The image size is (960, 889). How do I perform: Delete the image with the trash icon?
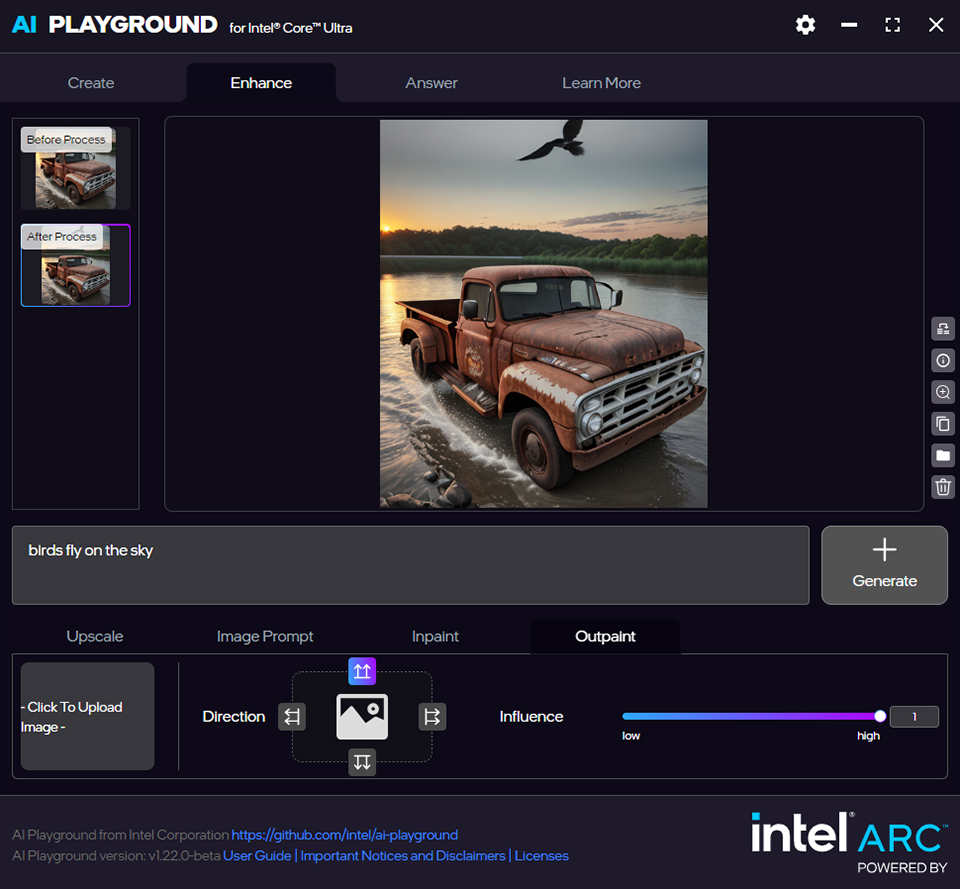[x=942, y=487]
